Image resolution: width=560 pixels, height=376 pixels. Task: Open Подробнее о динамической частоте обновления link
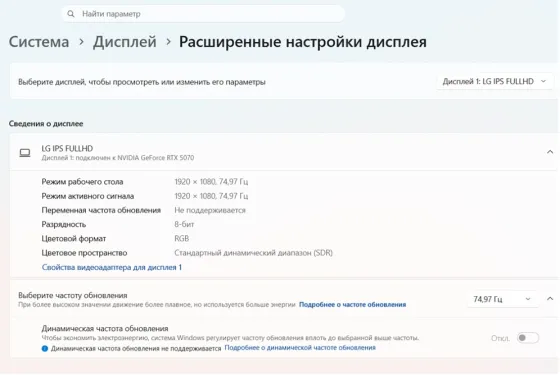pos(300,347)
